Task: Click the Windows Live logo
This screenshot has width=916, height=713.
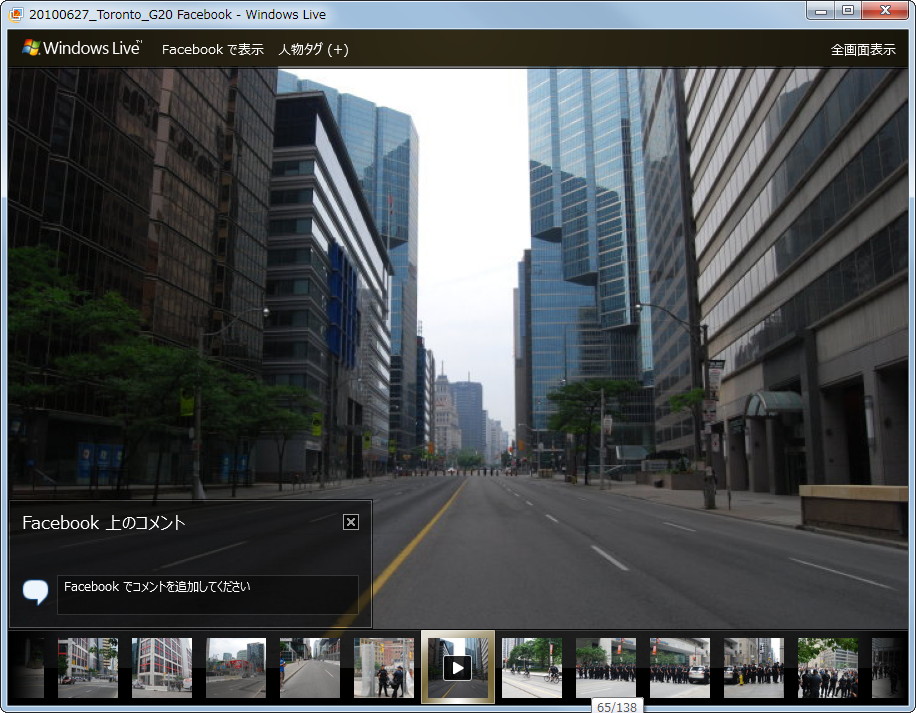Action: (x=82, y=48)
